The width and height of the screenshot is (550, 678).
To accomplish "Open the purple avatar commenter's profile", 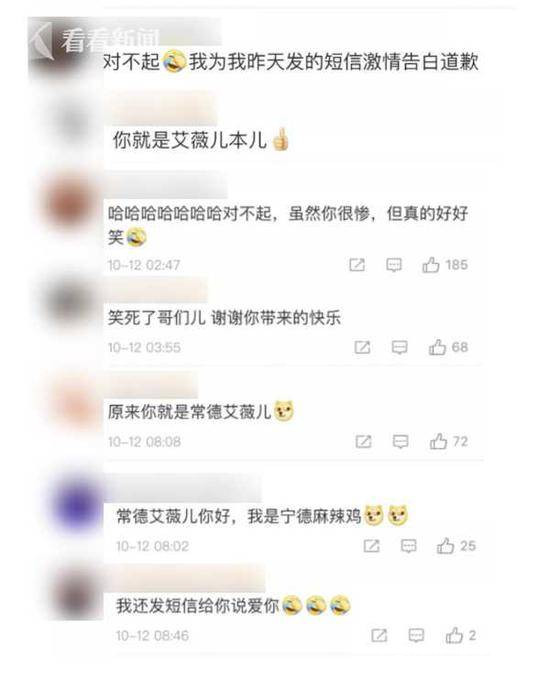I will pos(77,505).
